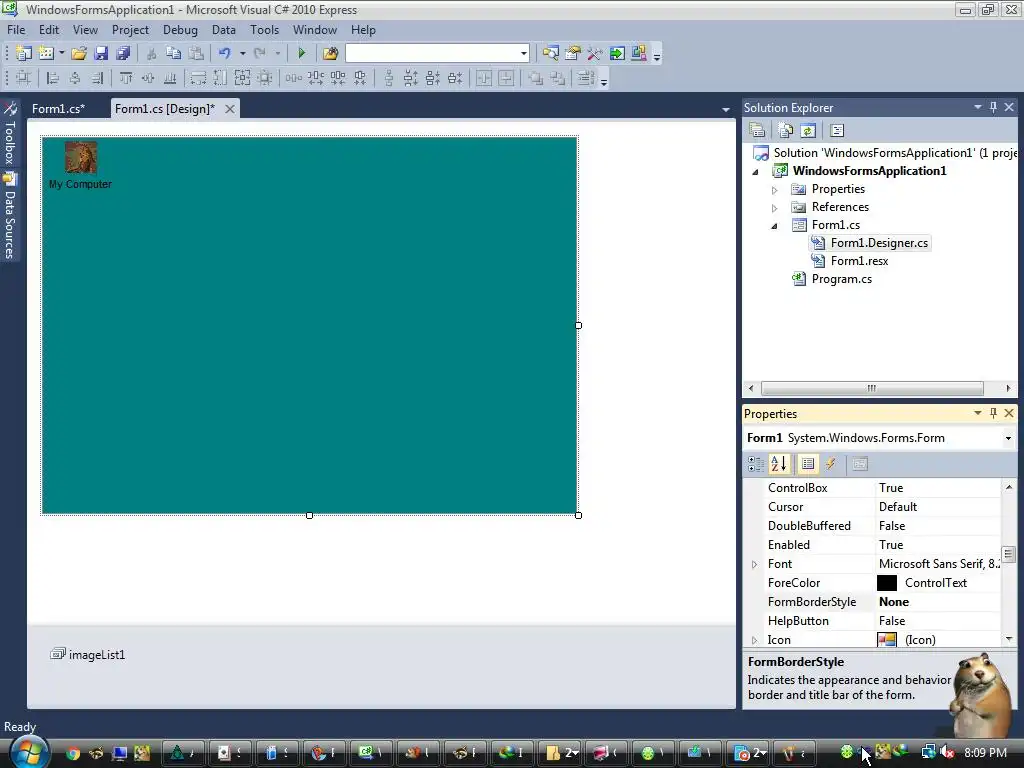Open the Project menu
1024x768 pixels.
pos(130,30)
